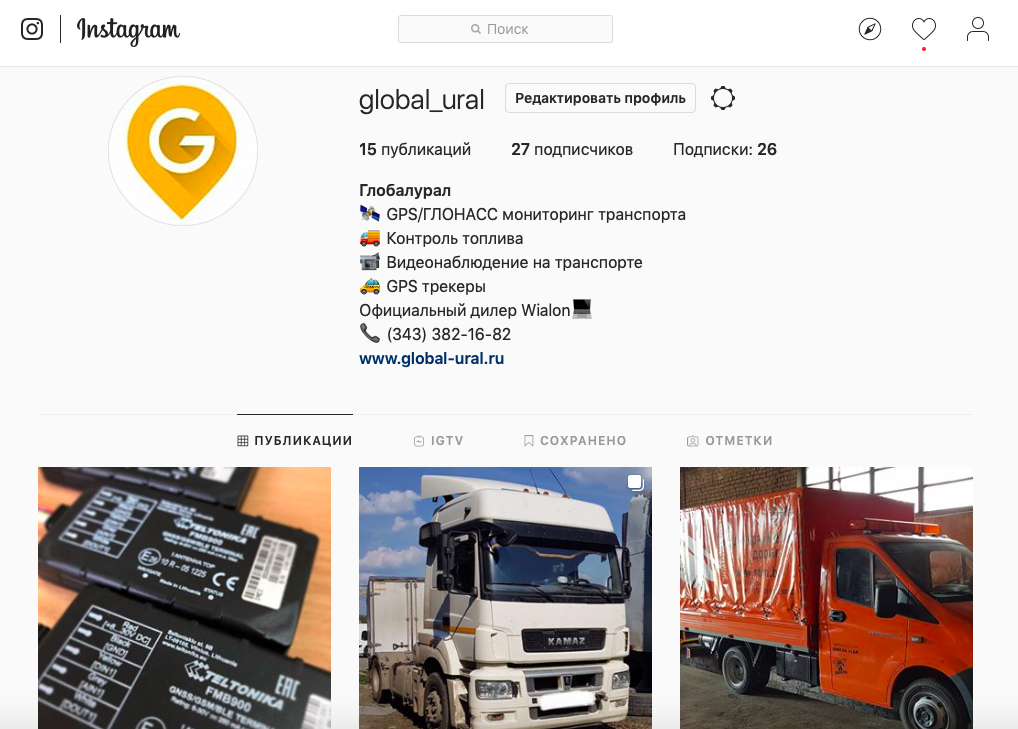Click the Поиск search field
The image size is (1018, 729).
click(x=505, y=29)
